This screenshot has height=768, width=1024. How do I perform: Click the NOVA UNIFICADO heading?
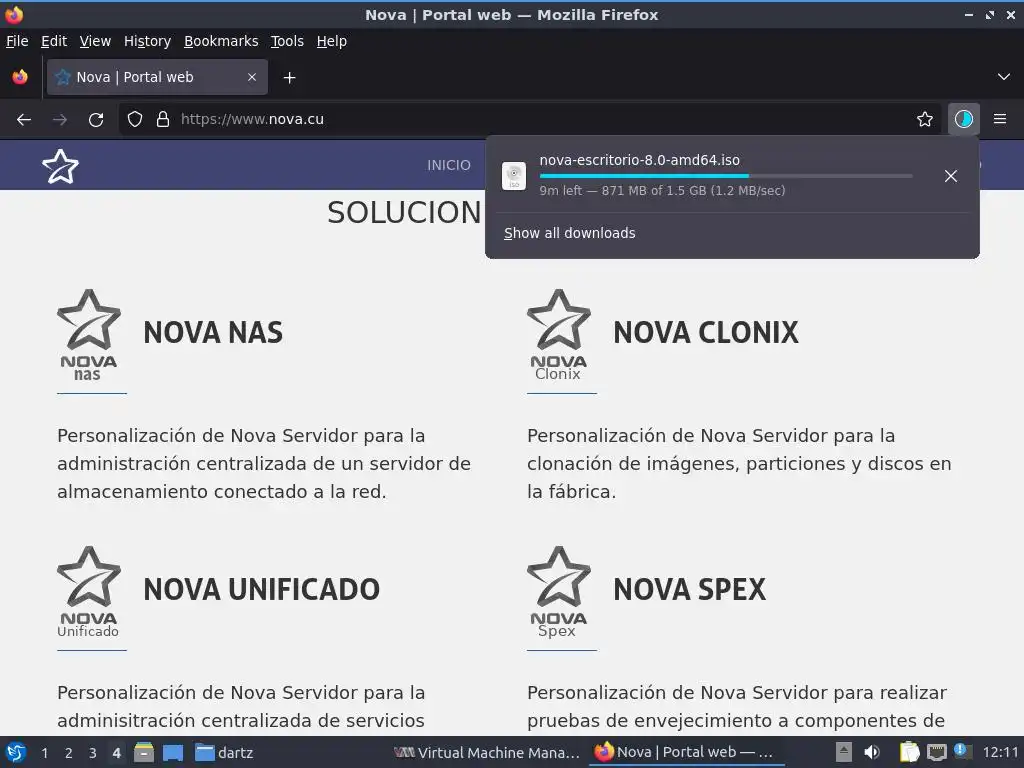[x=261, y=589]
